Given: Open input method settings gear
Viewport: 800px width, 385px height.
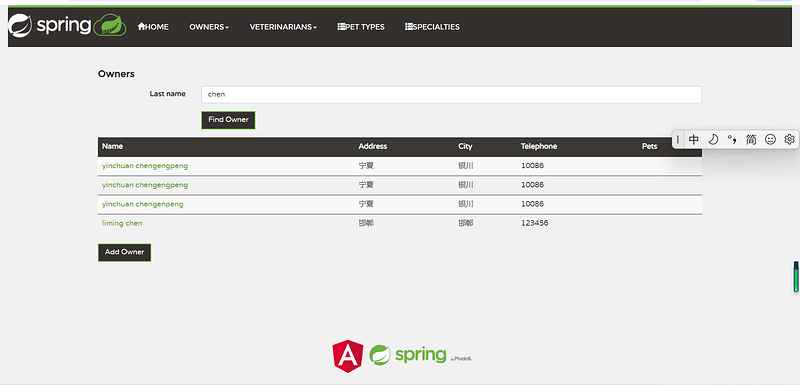Looking at the screenshot, I should (x=789, y=139).
